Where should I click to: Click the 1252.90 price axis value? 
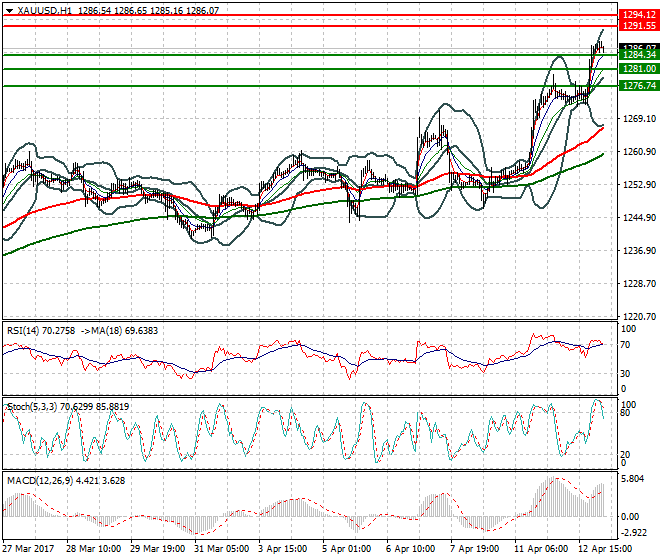click(x=639, y=184)
